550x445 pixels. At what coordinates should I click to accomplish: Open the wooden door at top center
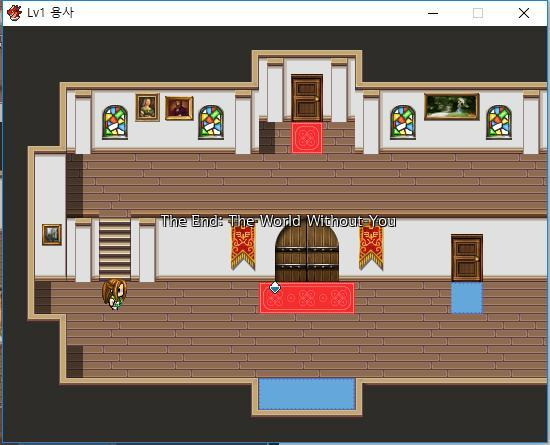[307, 98]
